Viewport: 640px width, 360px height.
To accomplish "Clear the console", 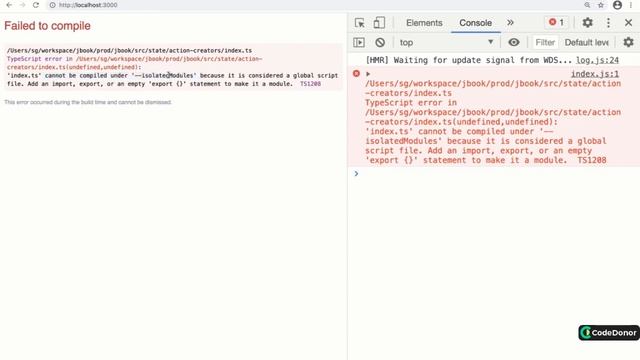I will pyautogui.click(x=380, y=42).
